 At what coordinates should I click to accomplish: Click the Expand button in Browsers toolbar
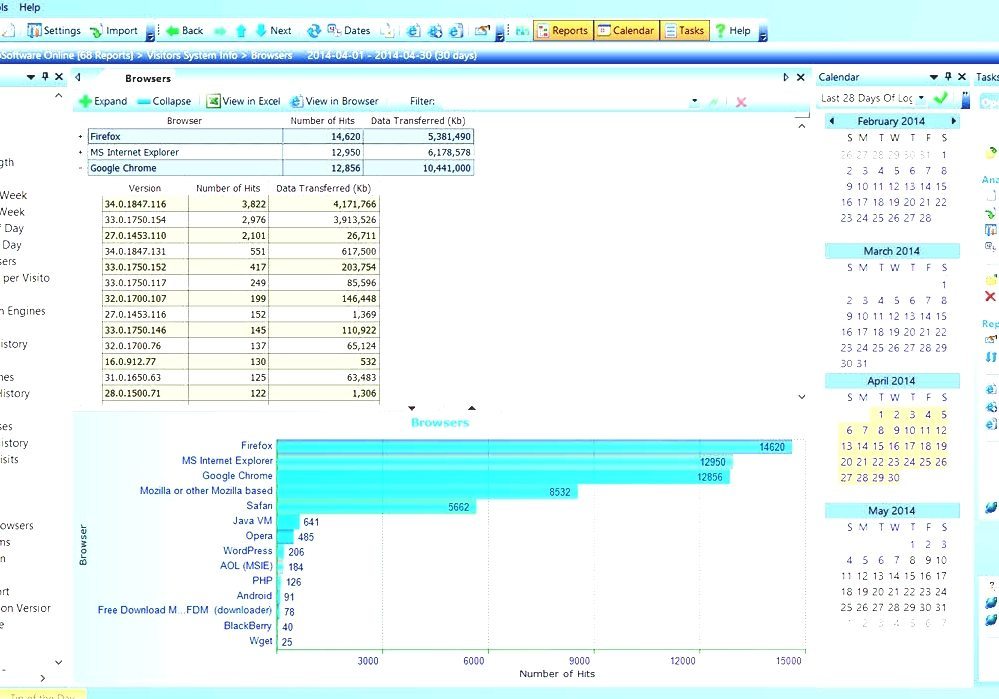[x=102, y=101]
